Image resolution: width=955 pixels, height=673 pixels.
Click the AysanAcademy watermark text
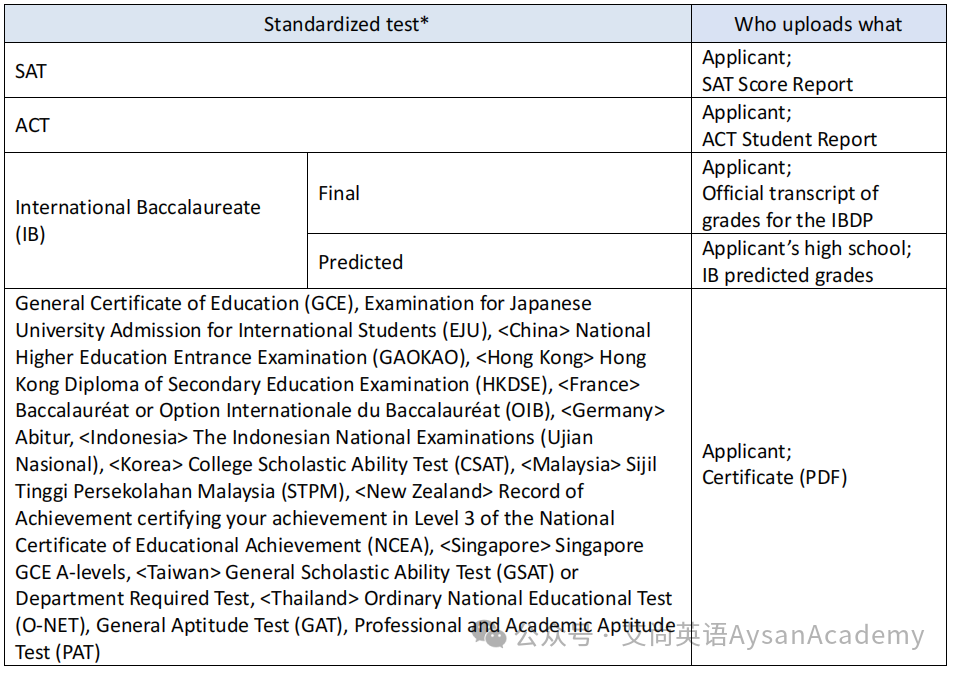826,635
